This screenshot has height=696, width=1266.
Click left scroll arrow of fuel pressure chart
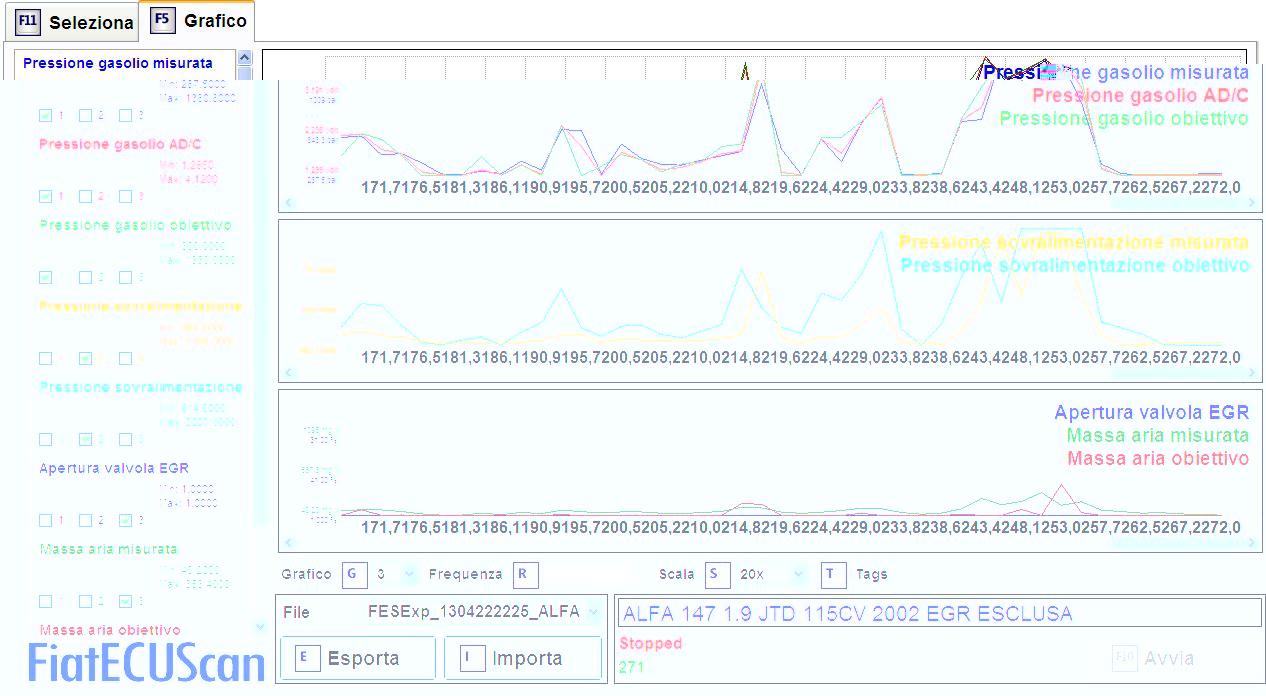289,203
